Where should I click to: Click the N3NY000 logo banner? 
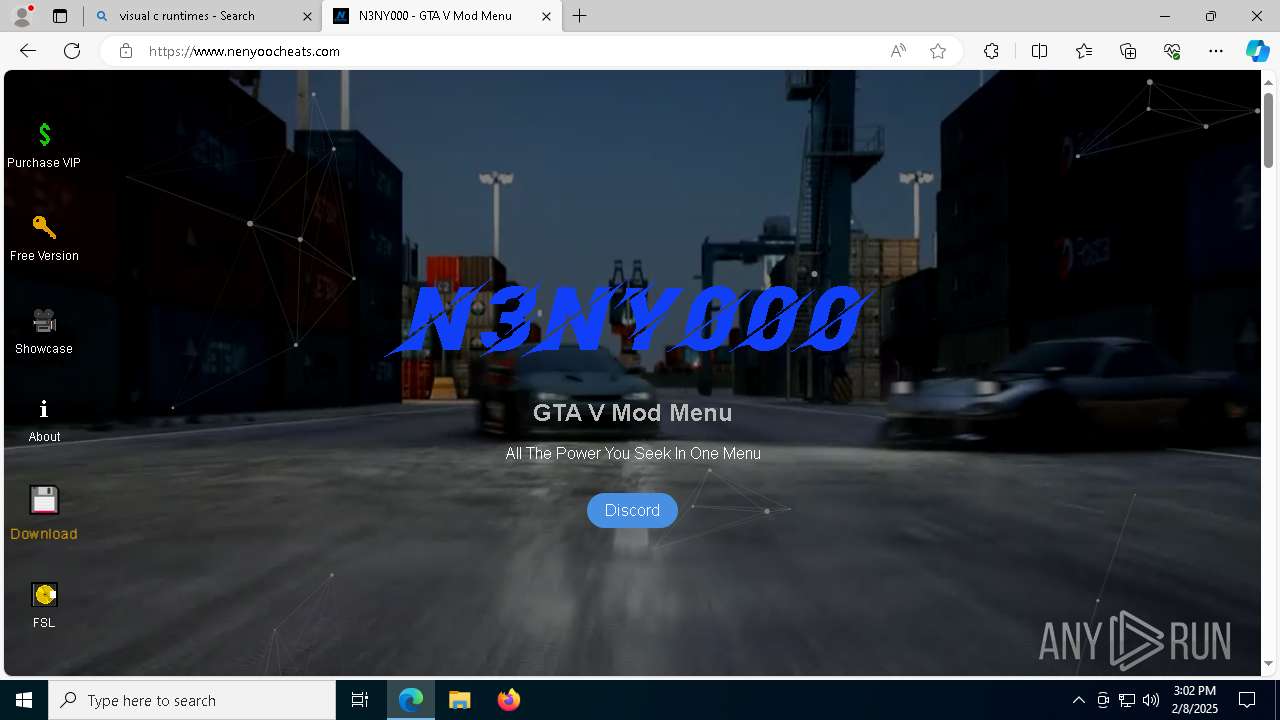(x=630, y=320)
